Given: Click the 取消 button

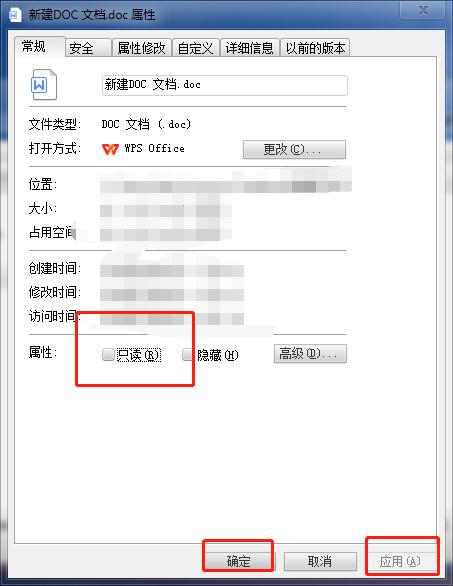Looking at the screenshot, I should pos(320,561).
